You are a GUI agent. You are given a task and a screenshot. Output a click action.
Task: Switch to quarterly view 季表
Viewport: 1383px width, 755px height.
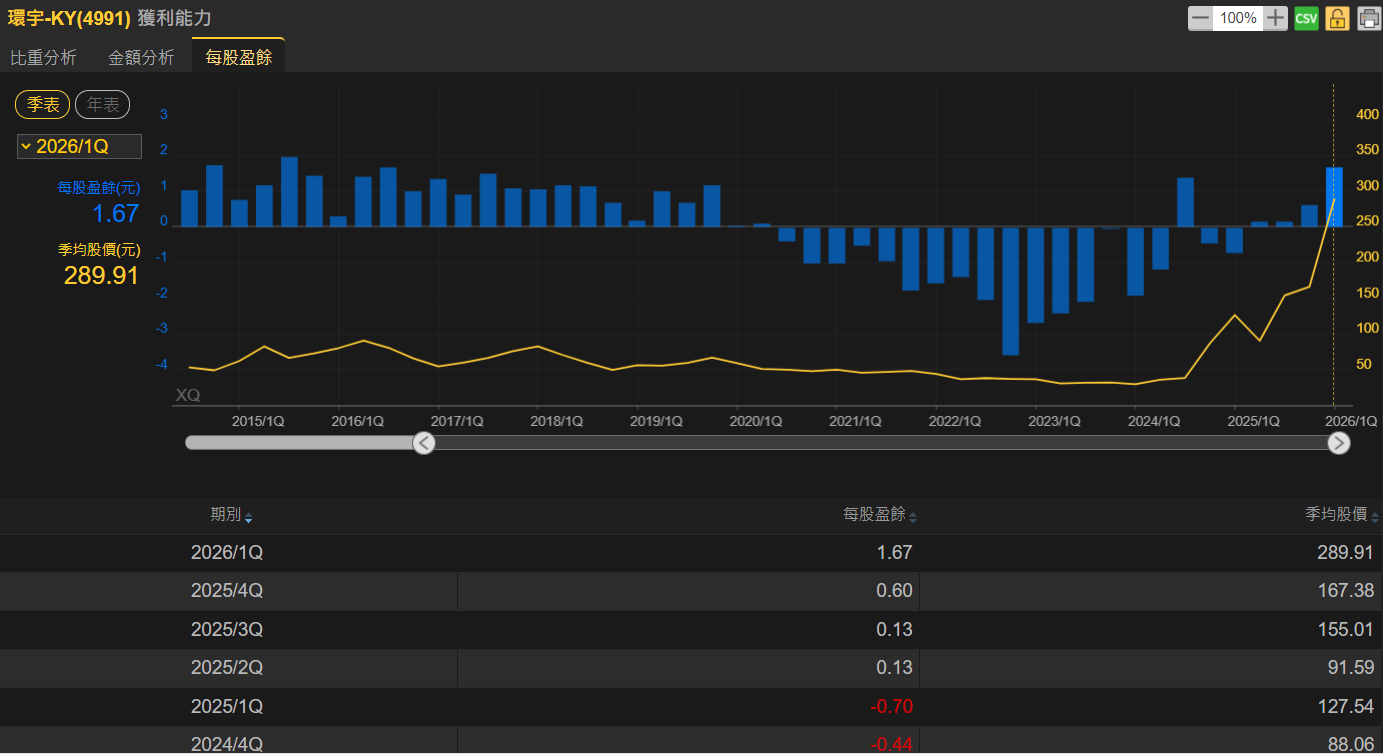[x=43, y=104]
